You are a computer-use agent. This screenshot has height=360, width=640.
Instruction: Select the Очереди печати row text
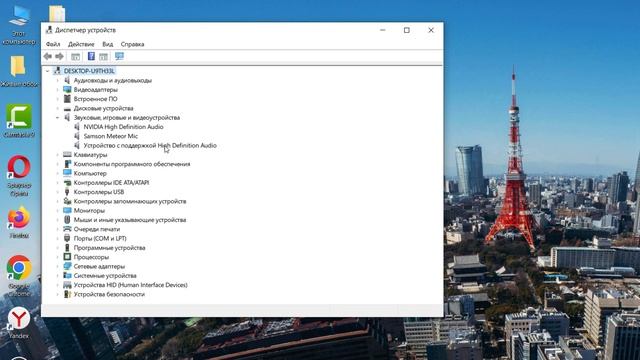tap(97, 229)
